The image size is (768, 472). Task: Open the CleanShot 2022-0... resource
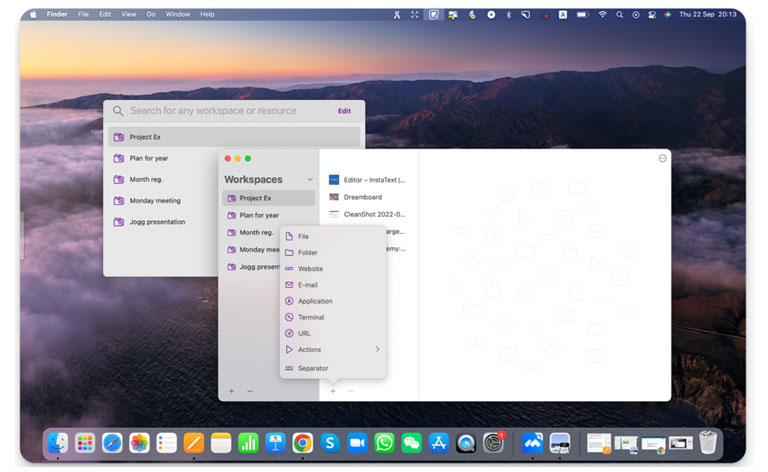coord(367,214)
